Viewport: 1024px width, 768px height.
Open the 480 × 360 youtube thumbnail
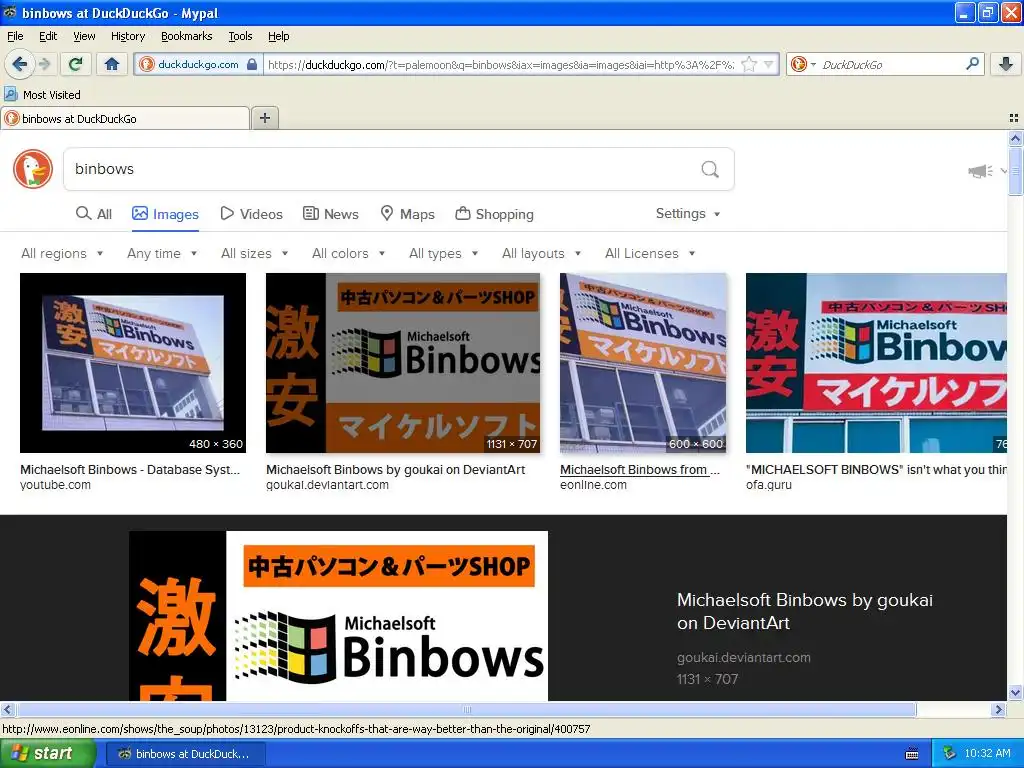pyautogui.click(x=133, y=362)
